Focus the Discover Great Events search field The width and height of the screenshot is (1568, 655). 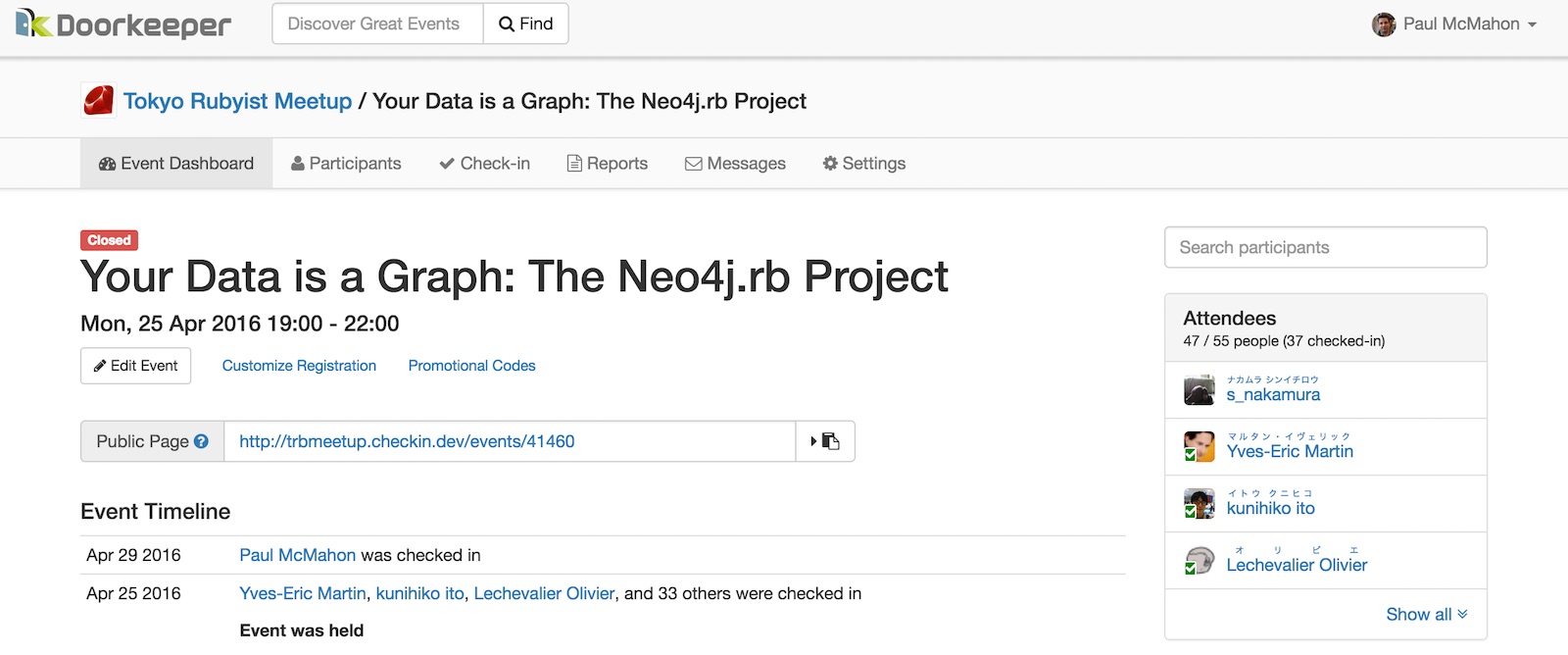[x=377, y=24]
